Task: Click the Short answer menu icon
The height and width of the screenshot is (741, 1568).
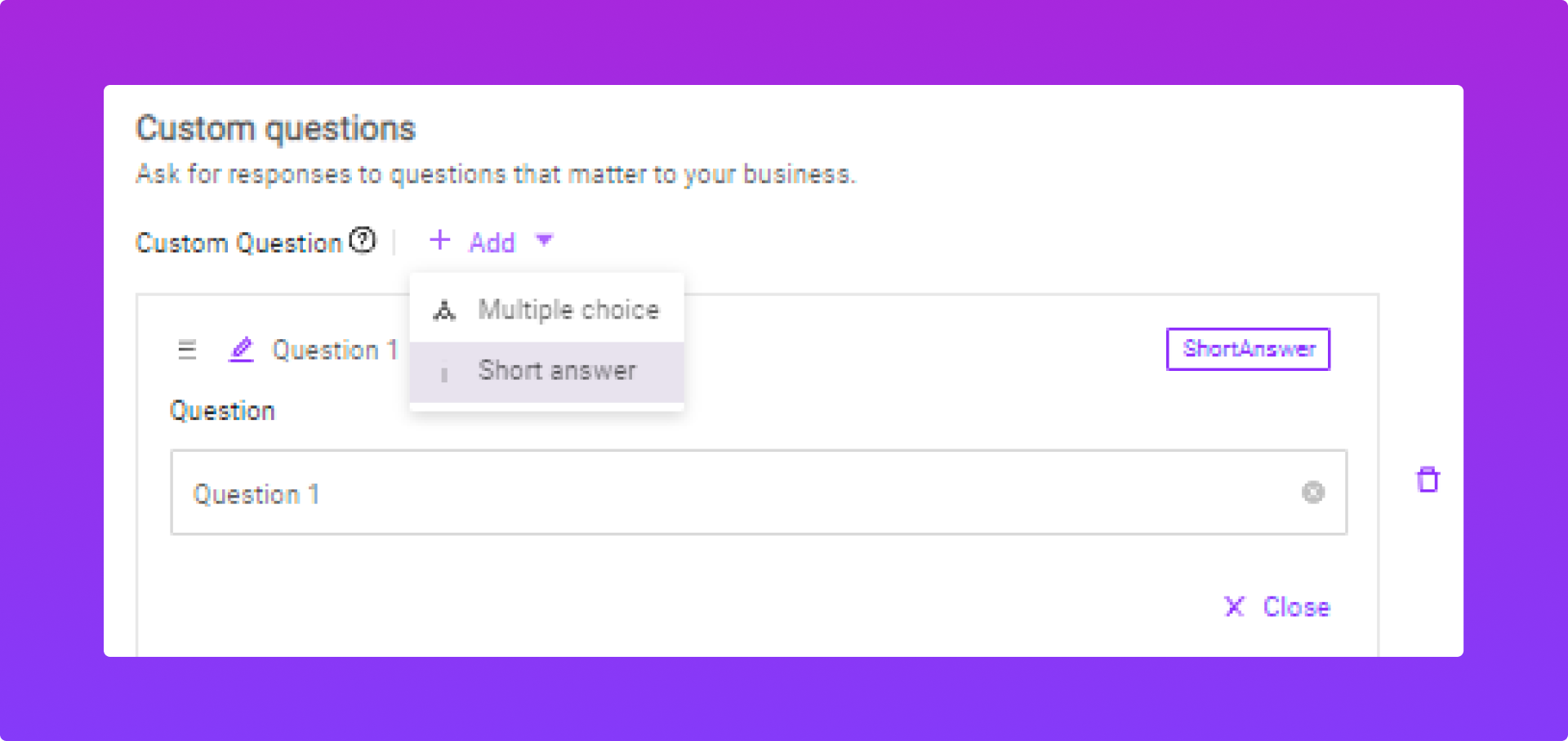Action: click(x=444, y=373)
